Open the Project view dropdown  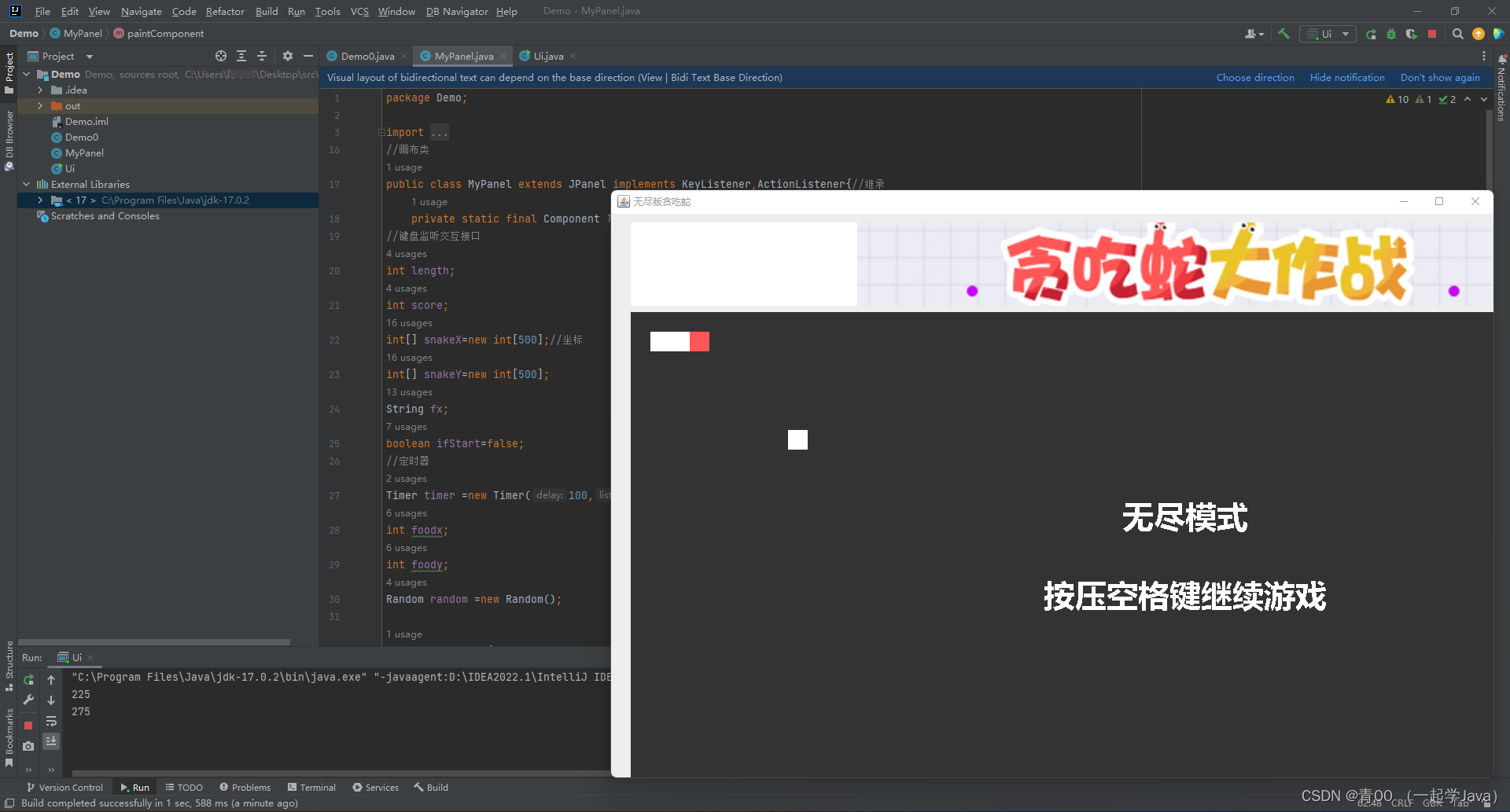(61, 56)
